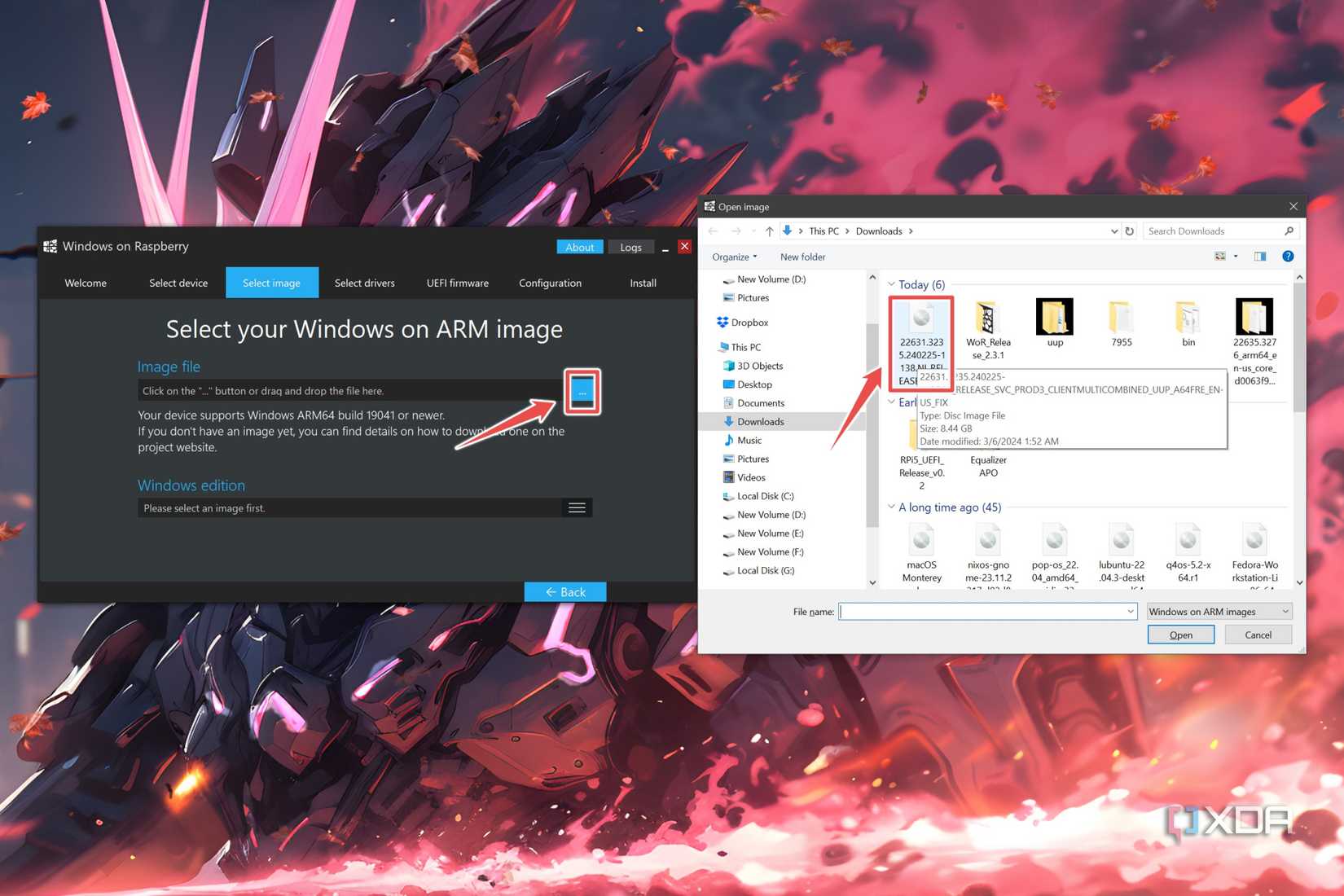Screen dimensions: 1344x896
Task: Collapse the 'Today (6)' group
Action: click(891, 284)
